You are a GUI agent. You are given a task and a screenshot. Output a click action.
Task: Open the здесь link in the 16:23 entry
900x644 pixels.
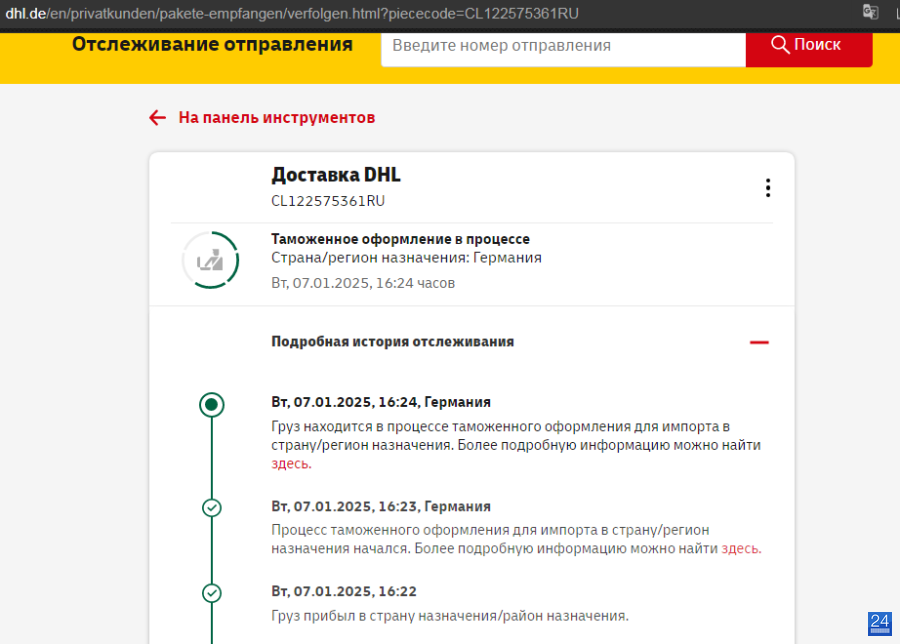tap(741, 549)
